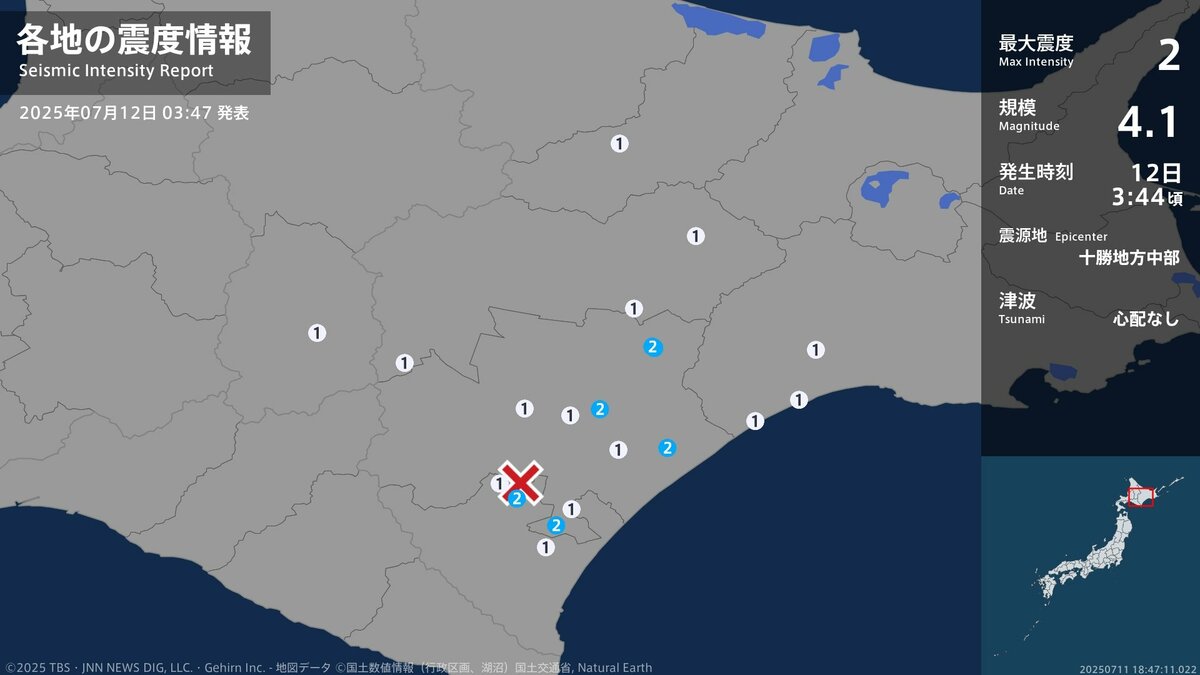Click the title 各地の震度情報

pos(134,40)
